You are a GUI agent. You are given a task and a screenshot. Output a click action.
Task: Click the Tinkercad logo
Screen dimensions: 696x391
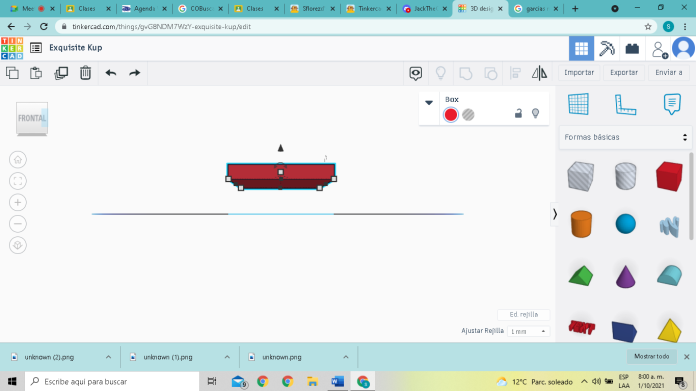tap(12, 48)
